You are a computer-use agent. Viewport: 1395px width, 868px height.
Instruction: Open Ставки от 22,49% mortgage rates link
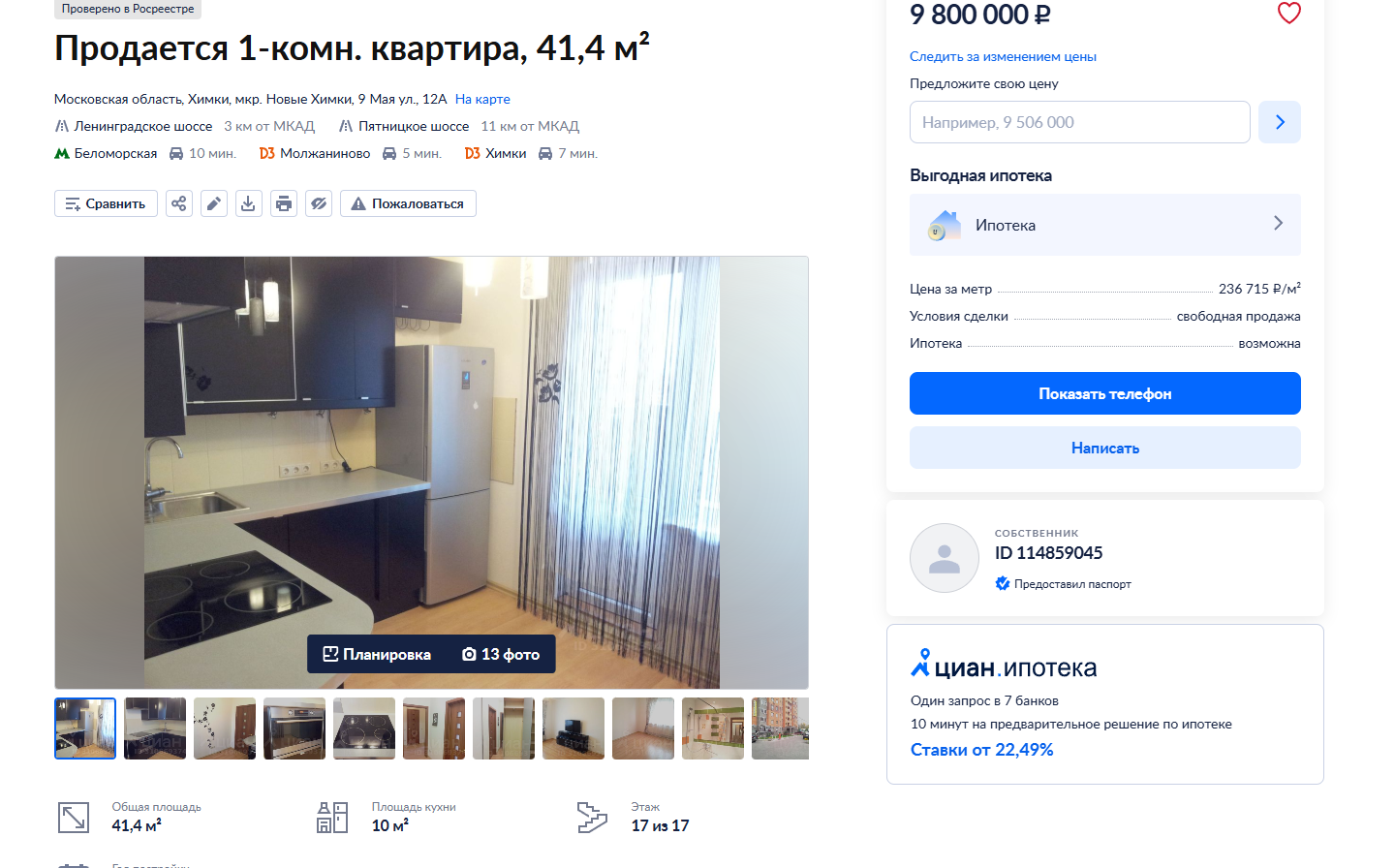pyautogui.click(x=981, y=750)
